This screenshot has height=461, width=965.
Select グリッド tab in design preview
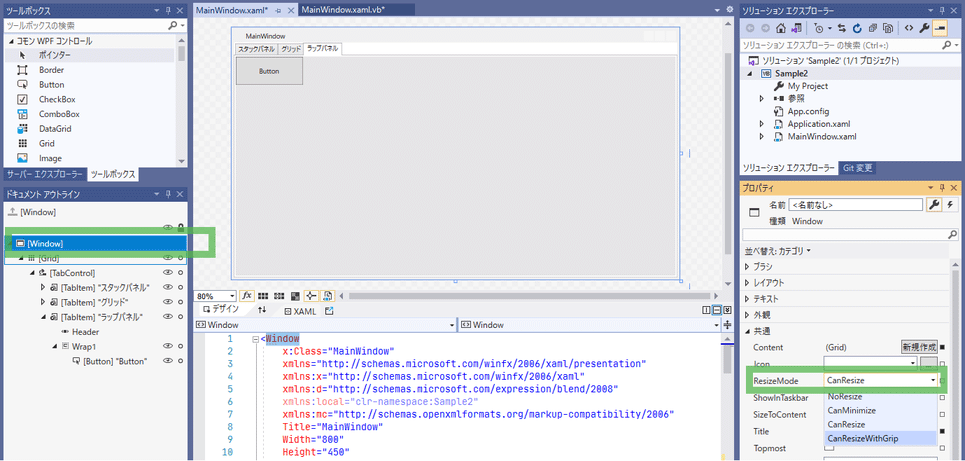(291, 49)
